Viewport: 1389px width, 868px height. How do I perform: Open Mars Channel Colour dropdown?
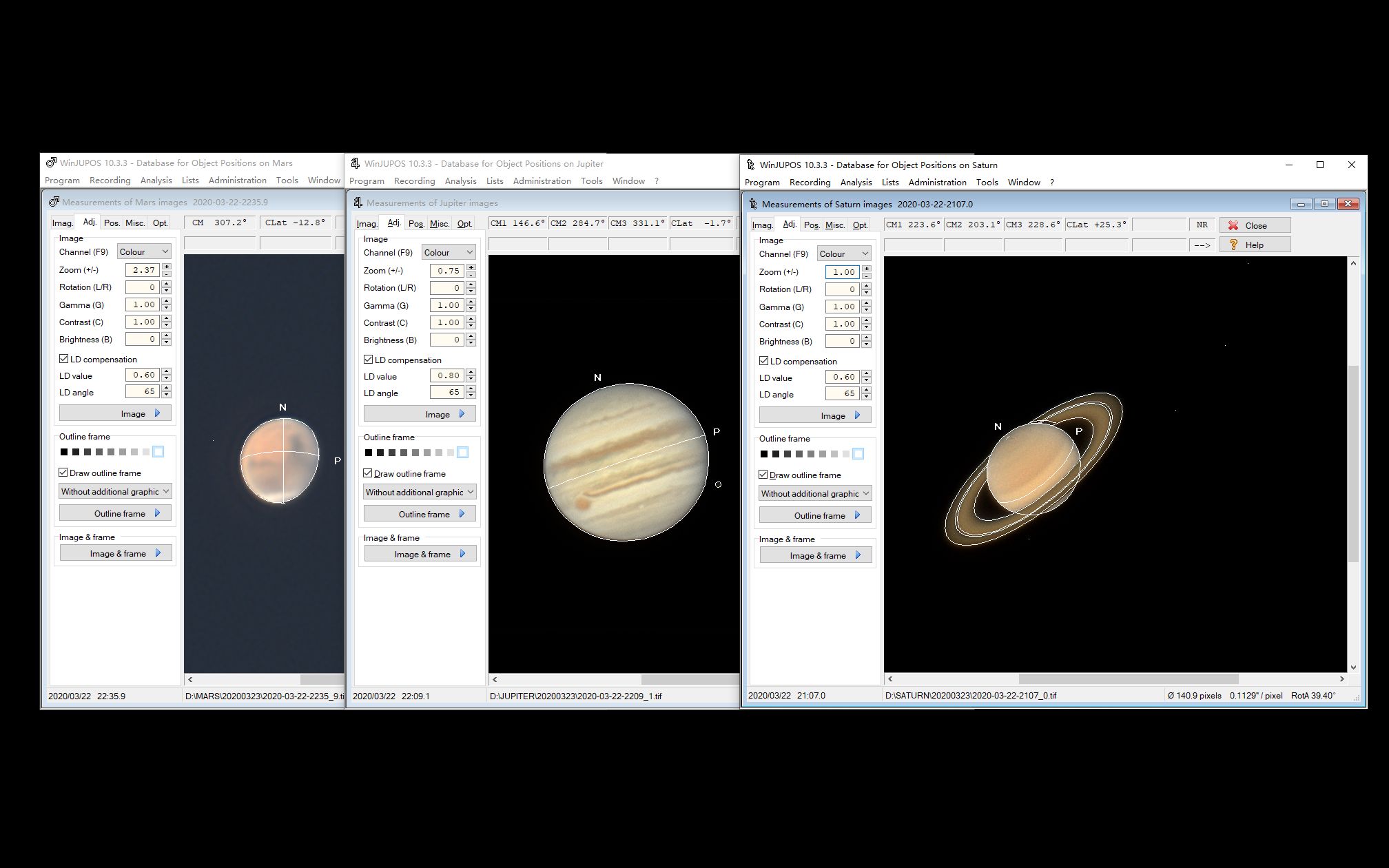click(144, 251)
